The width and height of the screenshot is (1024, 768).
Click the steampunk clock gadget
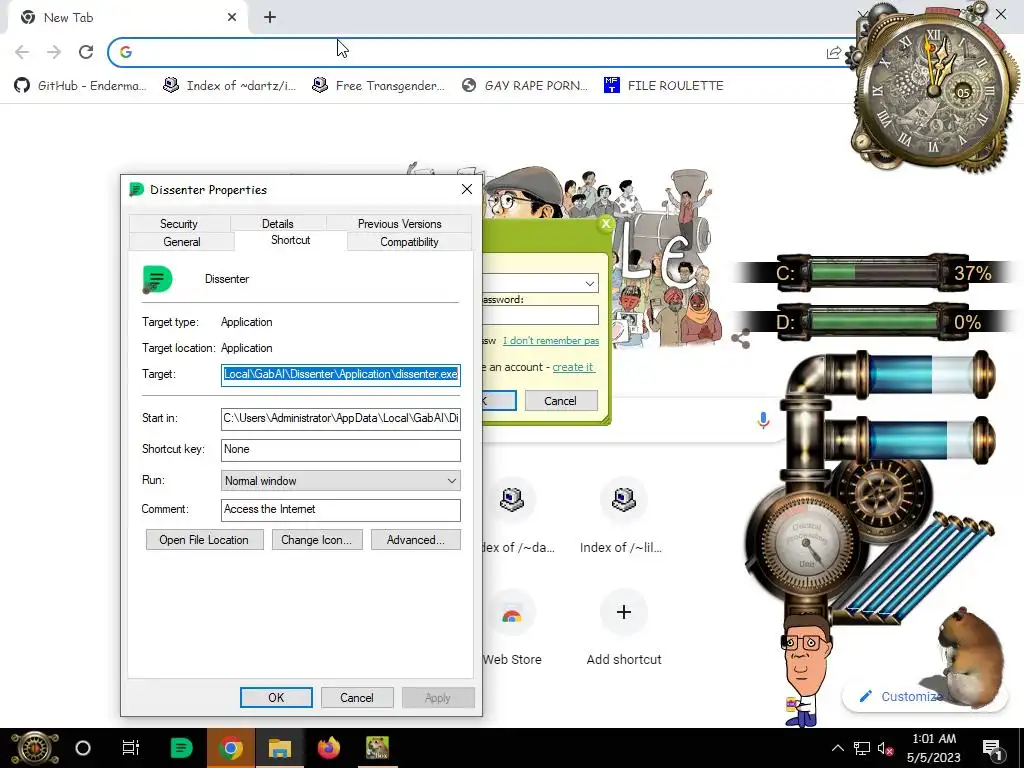click(934, 91)
